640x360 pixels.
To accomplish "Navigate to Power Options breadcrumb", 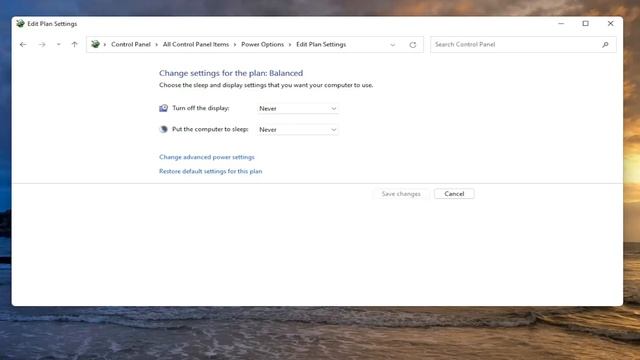I will point(262,44).
